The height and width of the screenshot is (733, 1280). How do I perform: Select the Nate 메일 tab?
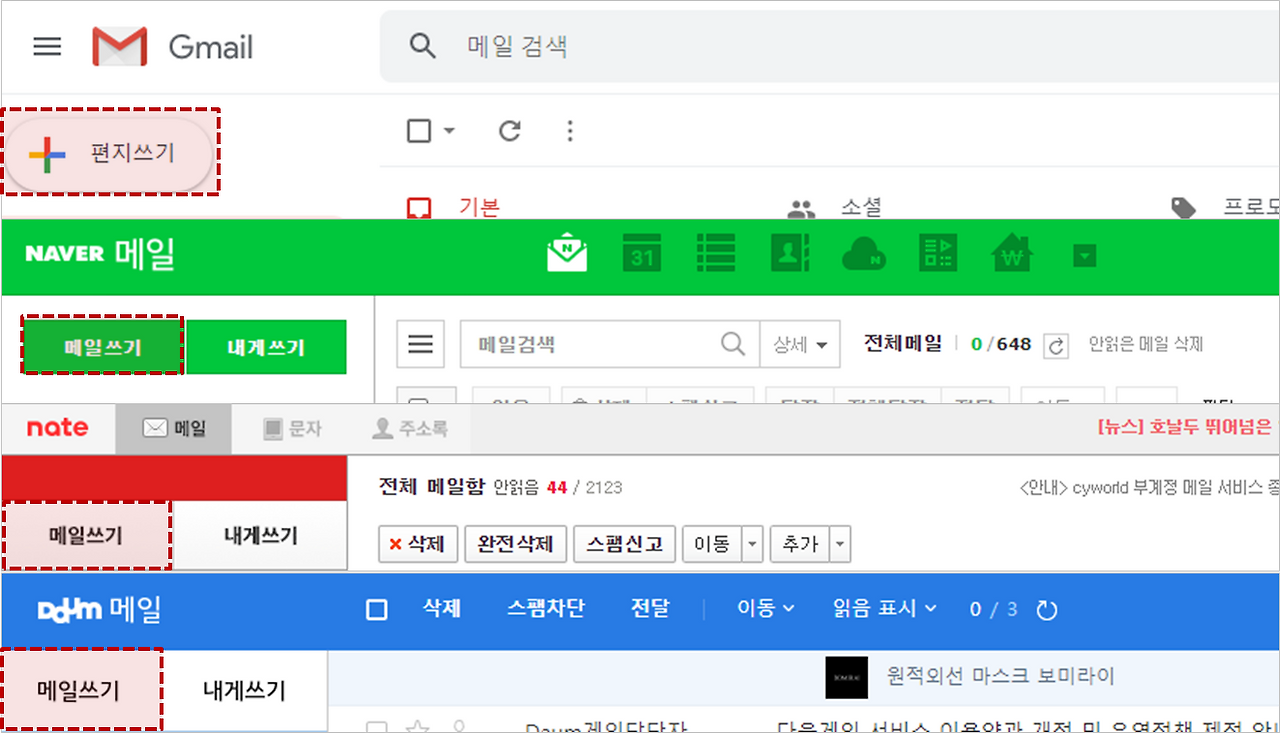tap(174, 429)
